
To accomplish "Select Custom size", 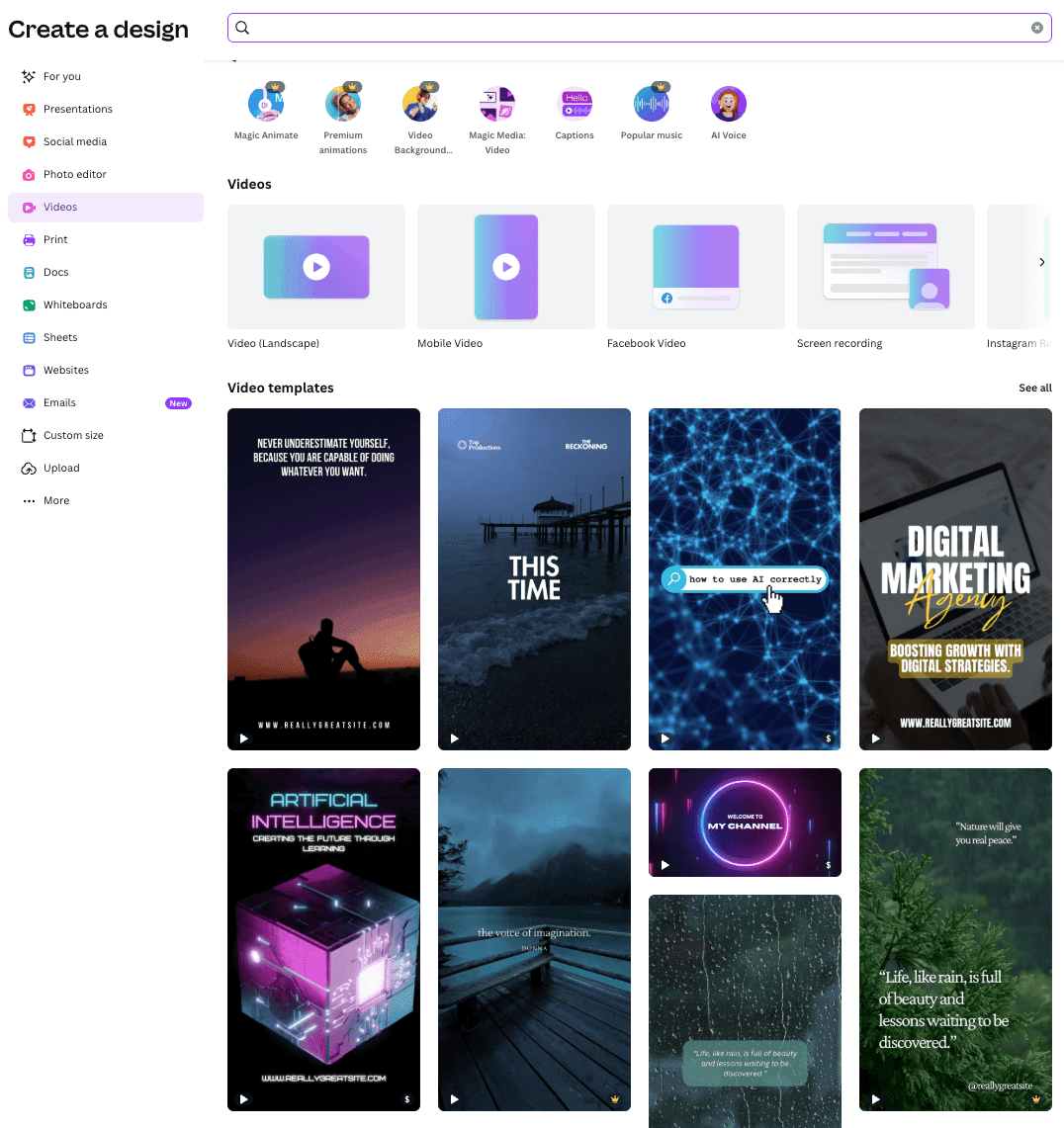I will click(x=74, y=435).
